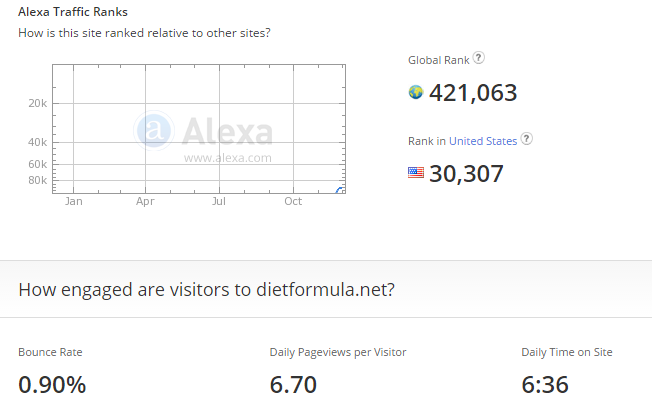Click the Global Rank help question icon
Image resolution: width=652 pixels, height=420 pixels.
[479, 59]
